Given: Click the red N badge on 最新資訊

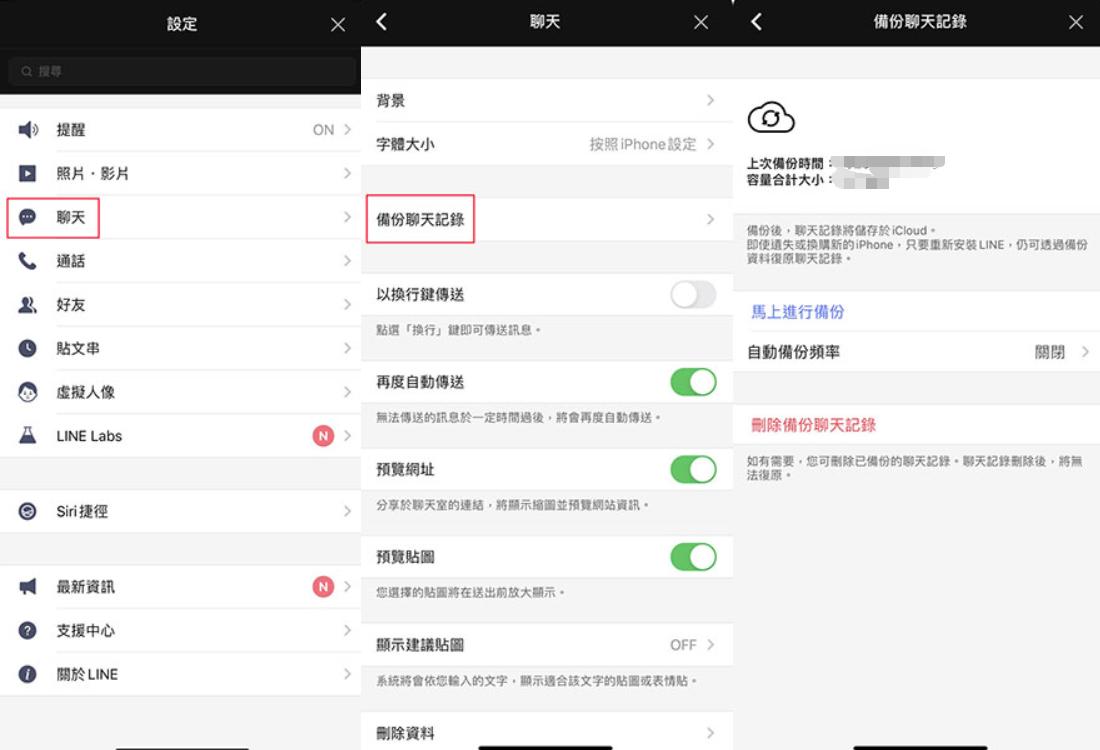Looking at the screenshot, I should tap(323, 587).
